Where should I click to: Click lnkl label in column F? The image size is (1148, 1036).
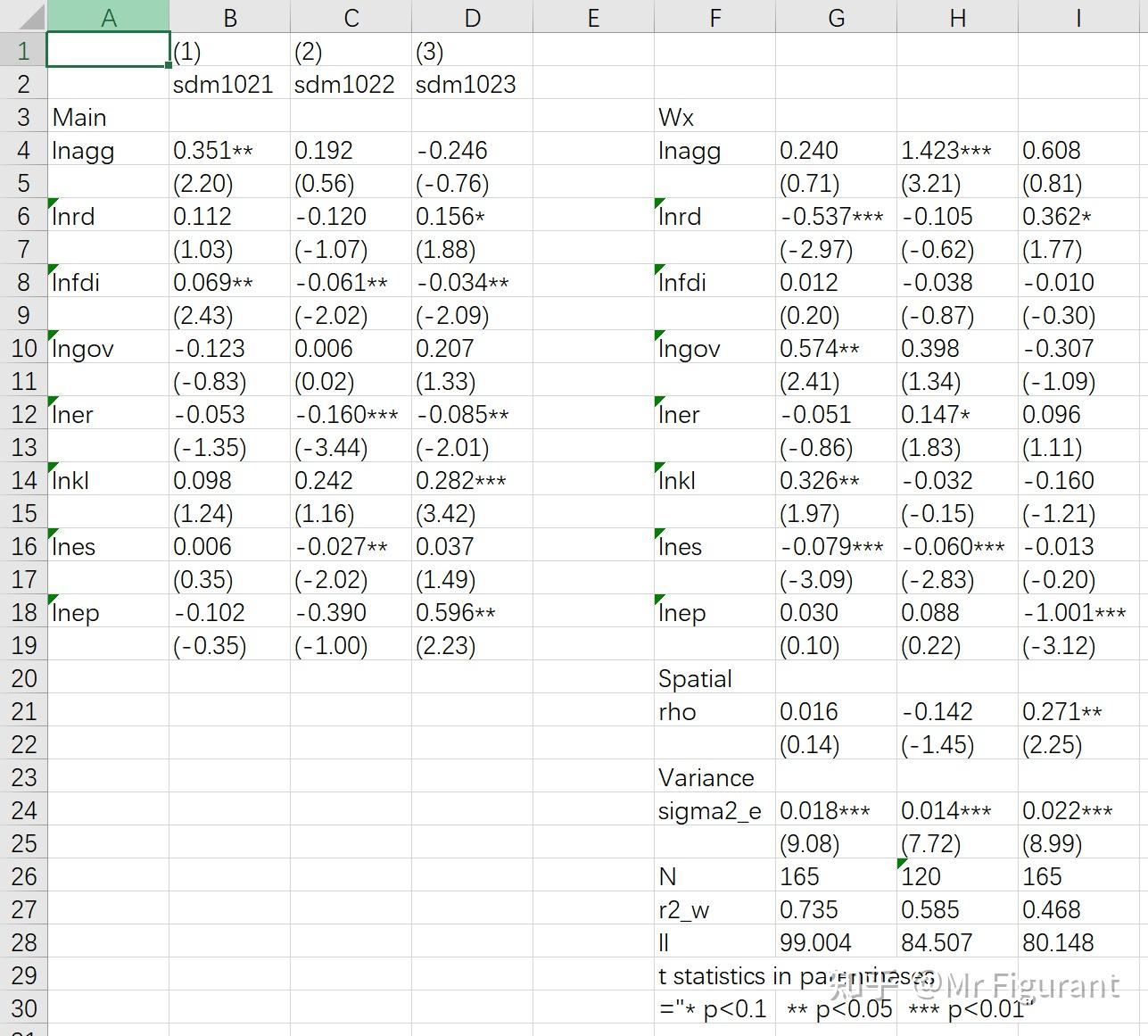(714, 479)
